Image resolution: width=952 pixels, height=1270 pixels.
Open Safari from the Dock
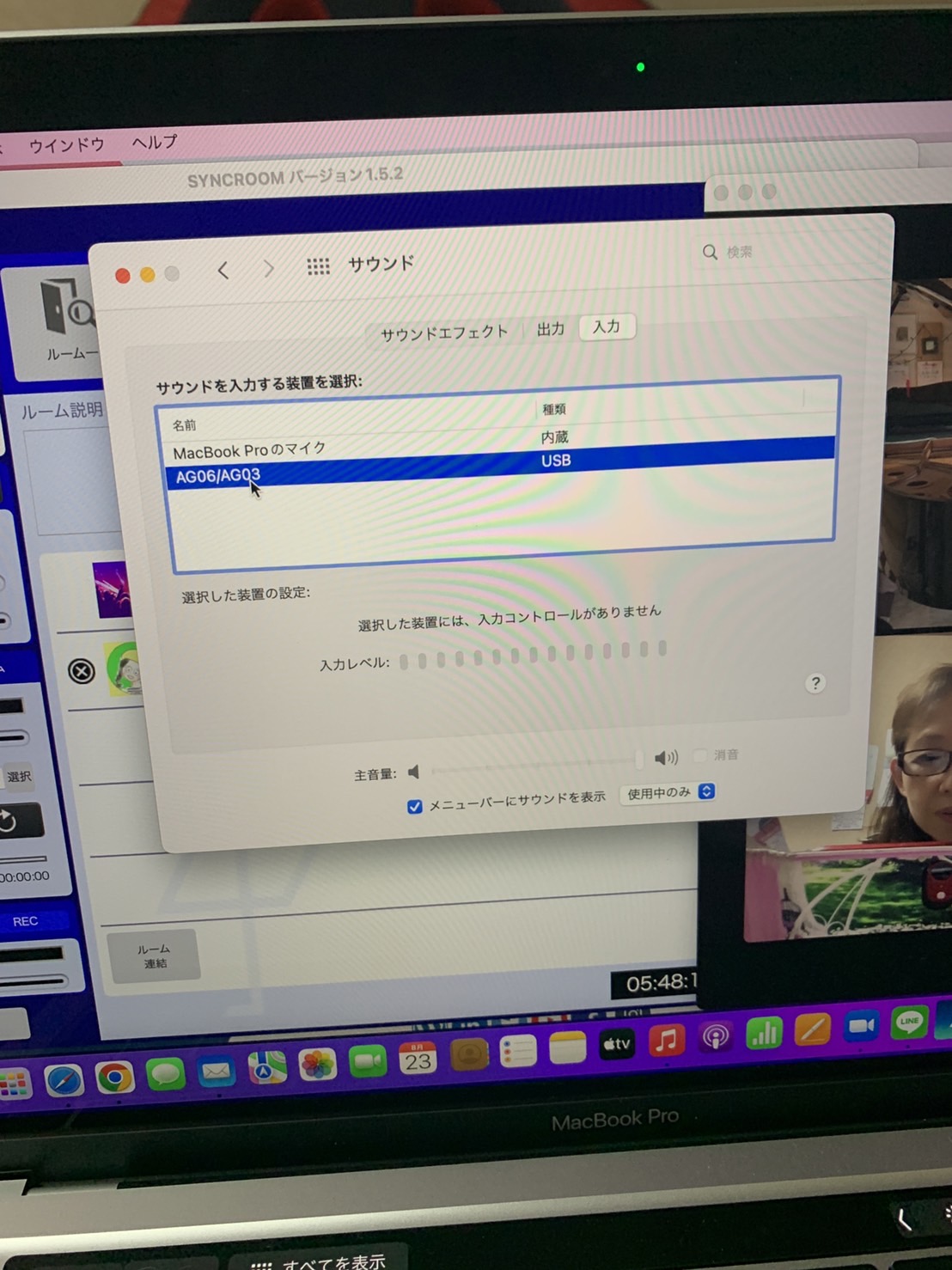point(64,1081)
